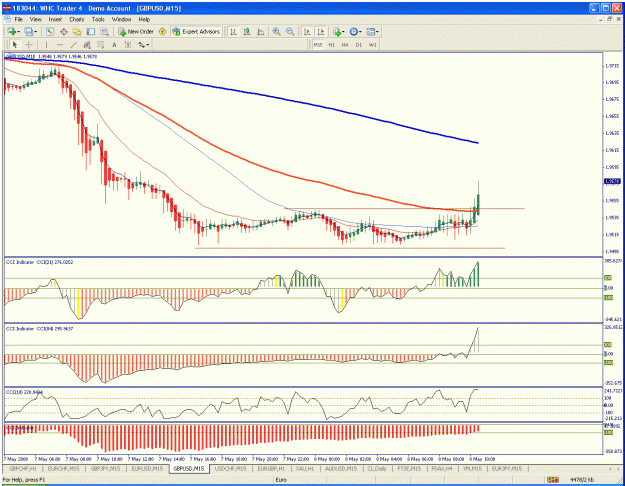This screenshot has height=486, width=625.
Task: Open the Indicators list dropdown
Action: pos(338,31)
